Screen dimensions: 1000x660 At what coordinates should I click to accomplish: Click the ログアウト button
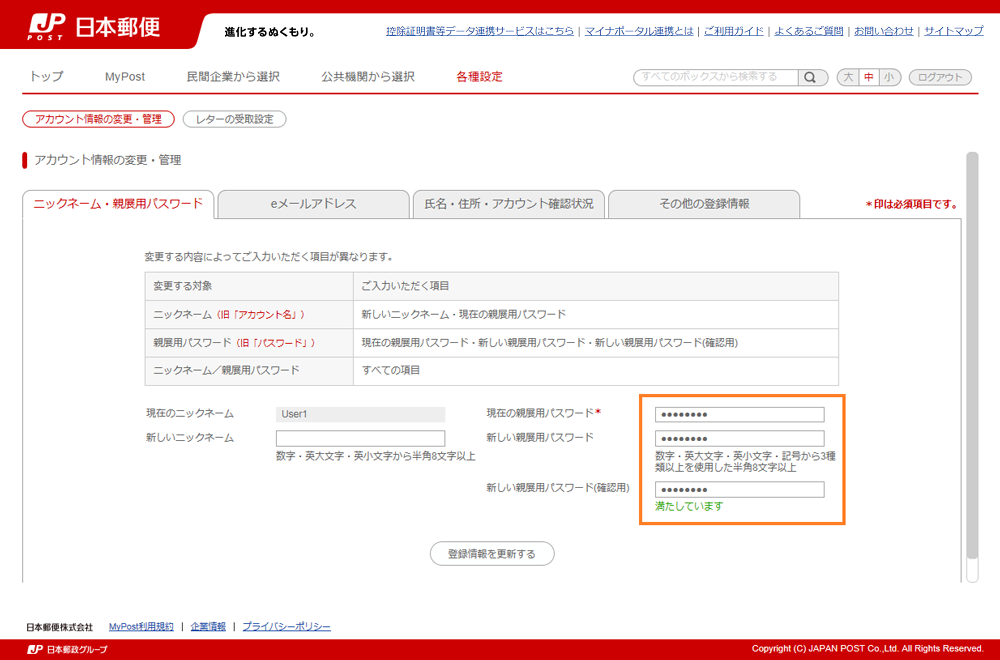point(939,77)
